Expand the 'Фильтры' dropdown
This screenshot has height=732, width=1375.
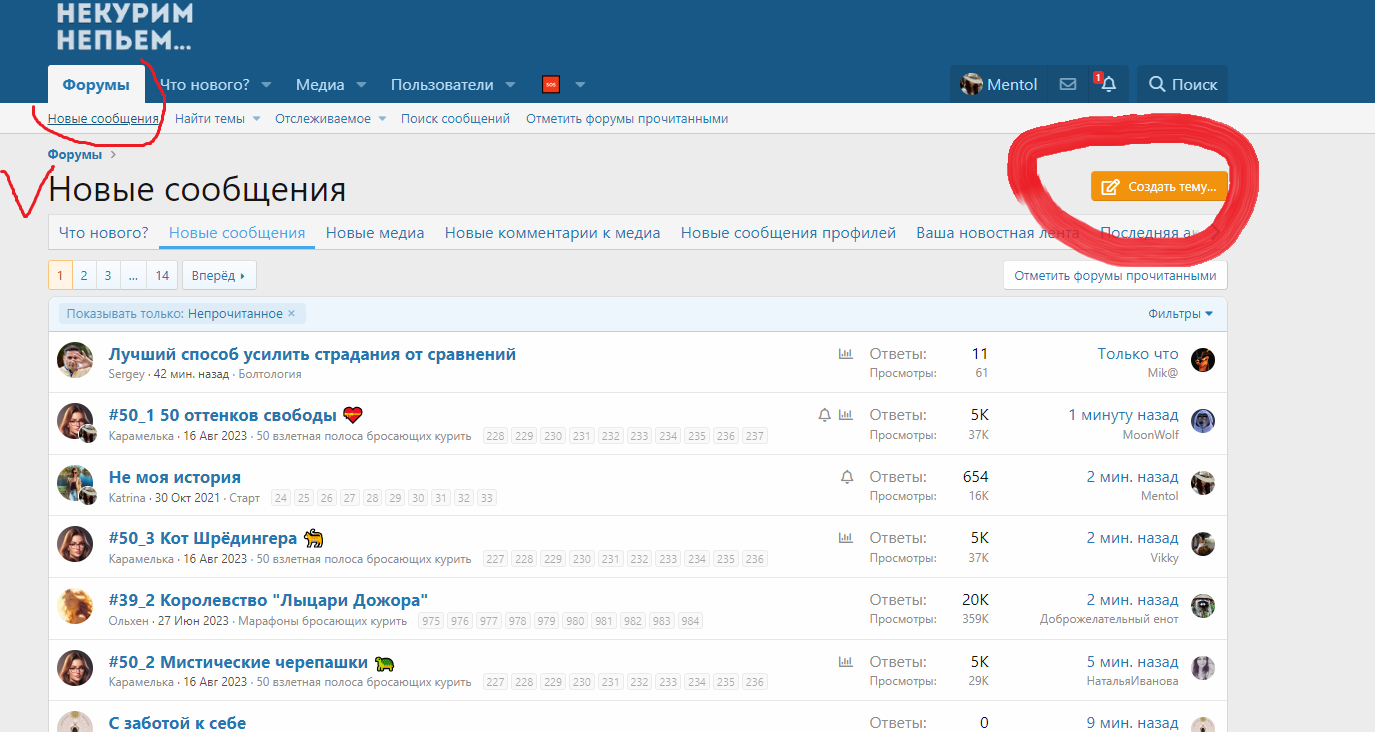coord(1180,314)
